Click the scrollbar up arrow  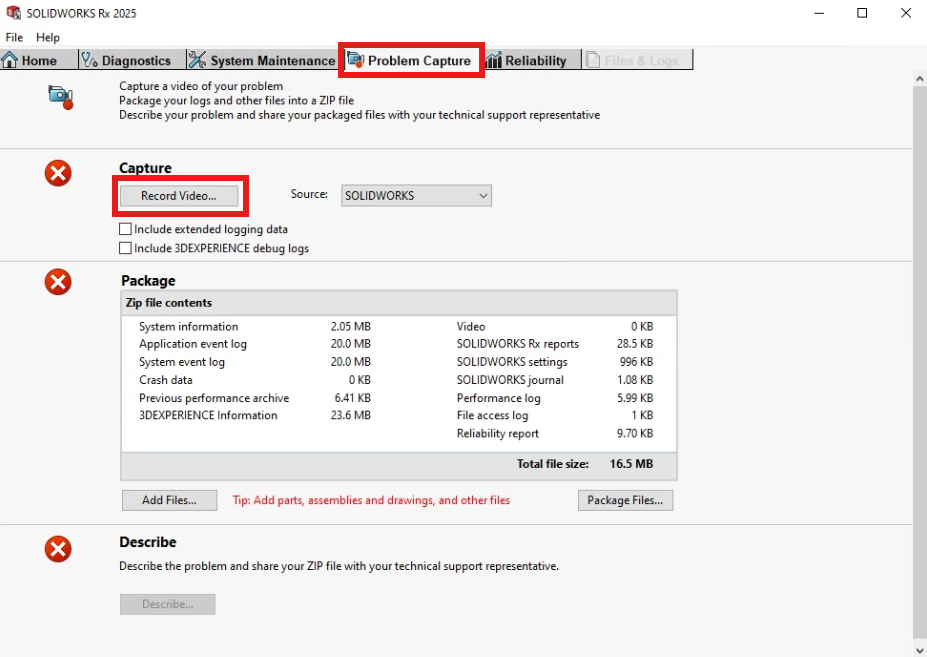pos(919,78)
